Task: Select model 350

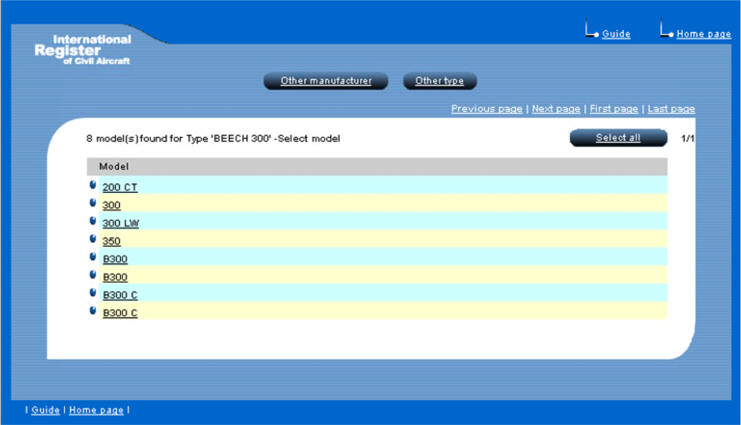Action: point(112,241)
